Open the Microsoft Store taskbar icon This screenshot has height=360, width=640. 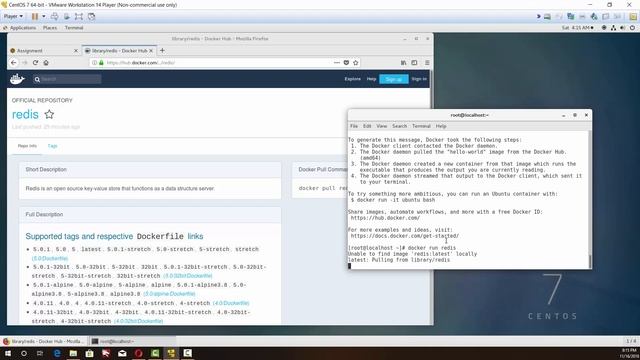click(x=89, y=353)
